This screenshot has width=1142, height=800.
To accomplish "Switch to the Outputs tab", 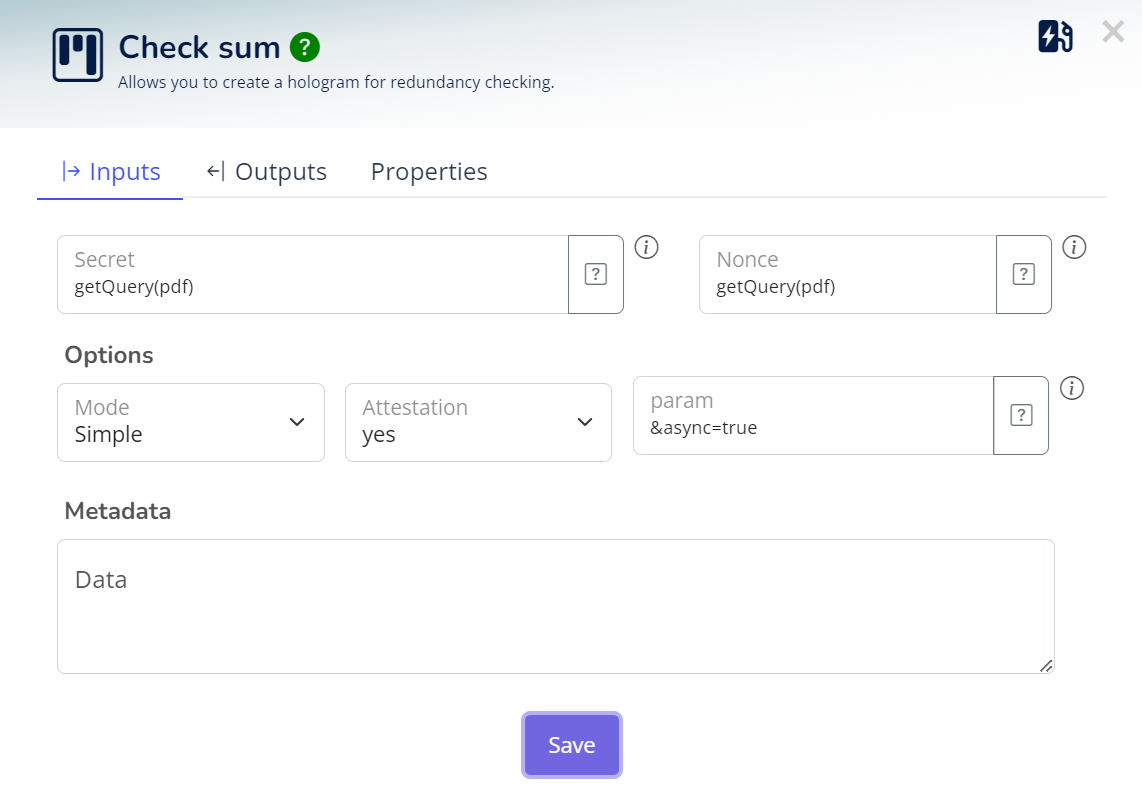I will tap(267, 172).
